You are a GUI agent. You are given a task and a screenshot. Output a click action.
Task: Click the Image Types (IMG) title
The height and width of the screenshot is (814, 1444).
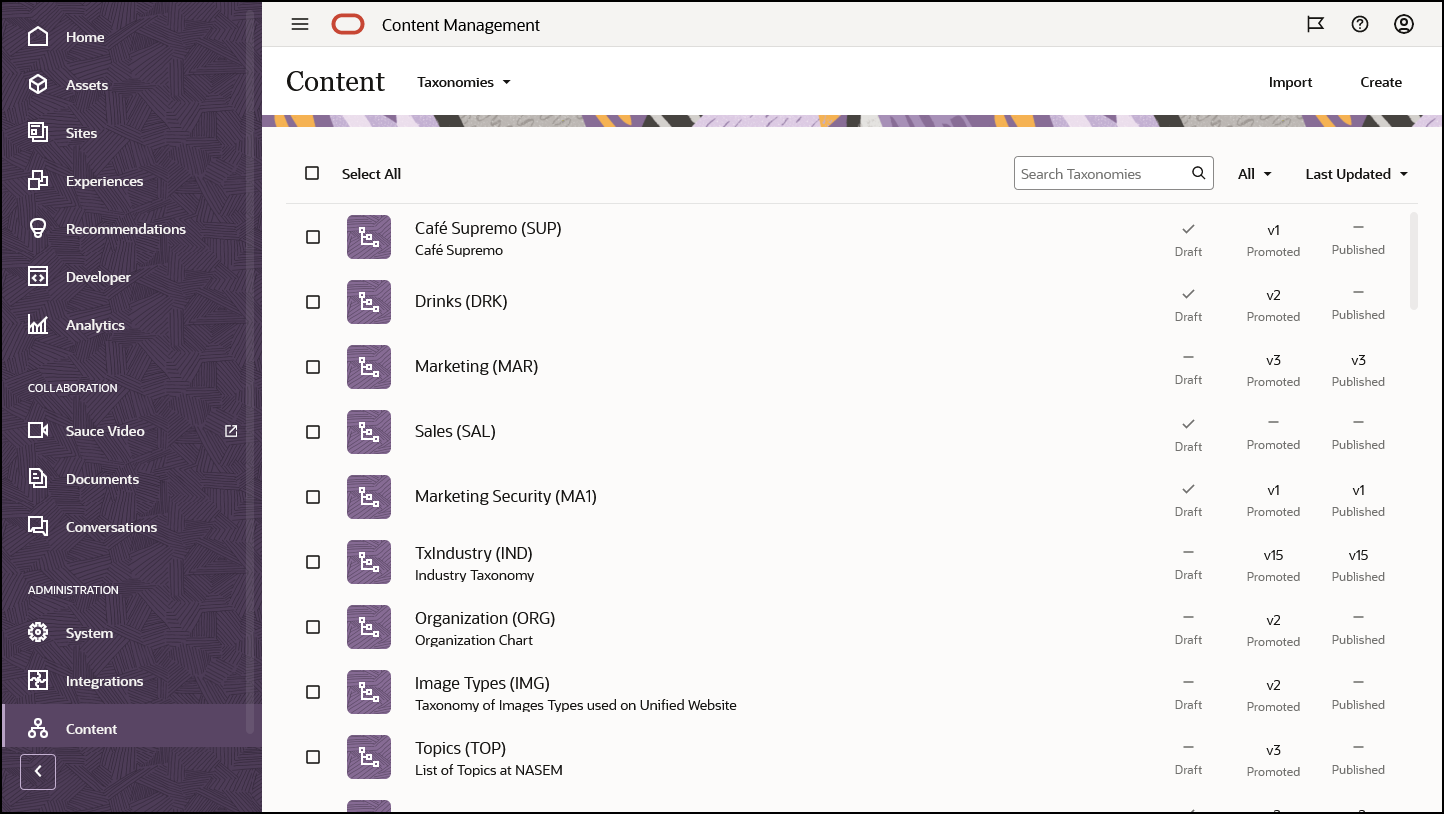point(482,683)
